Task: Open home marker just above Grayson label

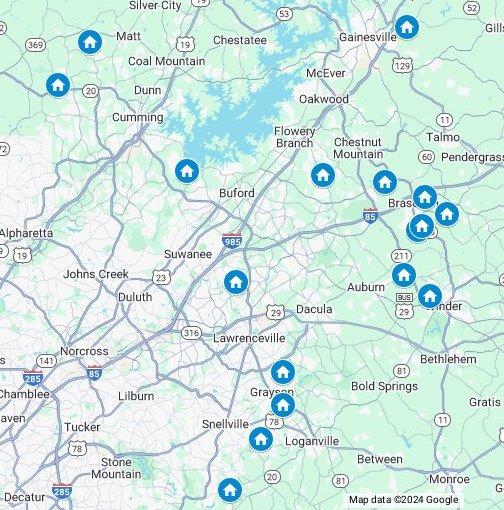Action: coord(283,372)
